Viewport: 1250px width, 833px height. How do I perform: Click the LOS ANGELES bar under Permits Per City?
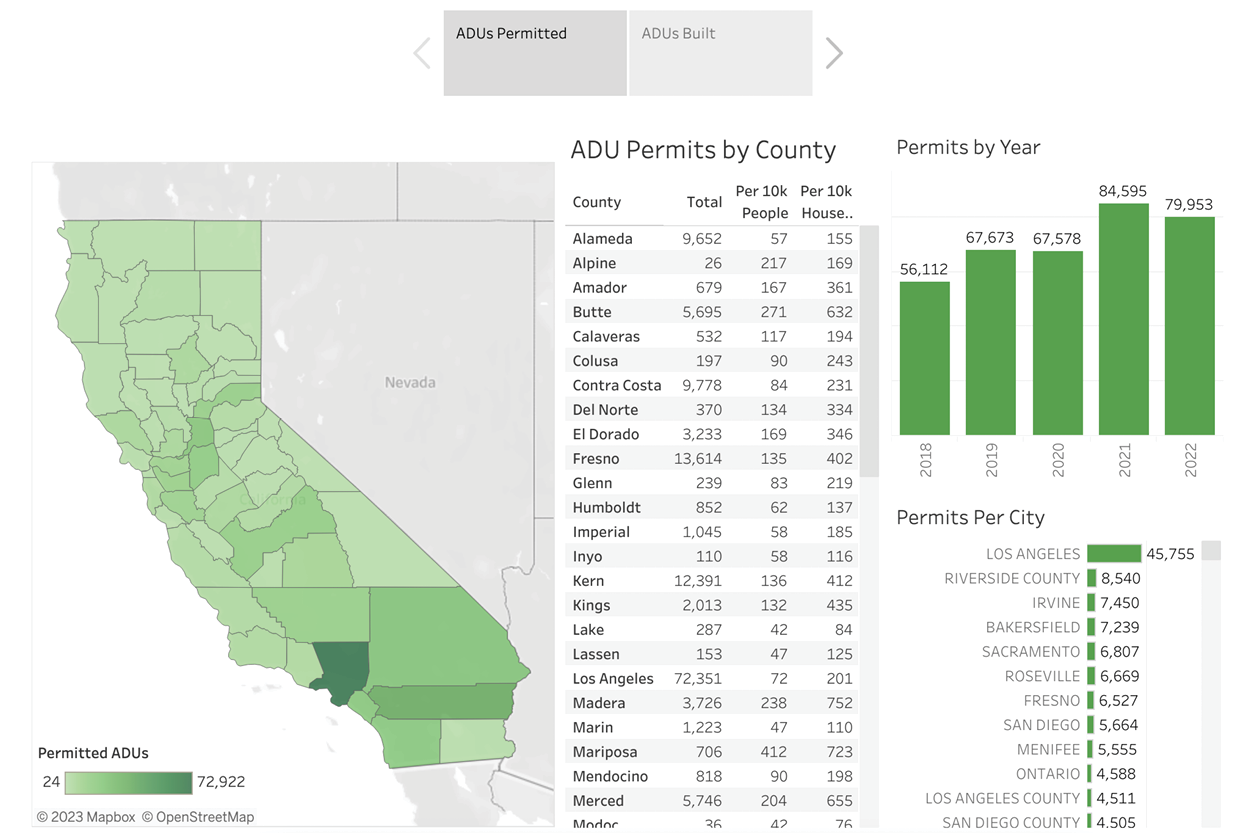pyautogui.click(x=1112, y=553)
